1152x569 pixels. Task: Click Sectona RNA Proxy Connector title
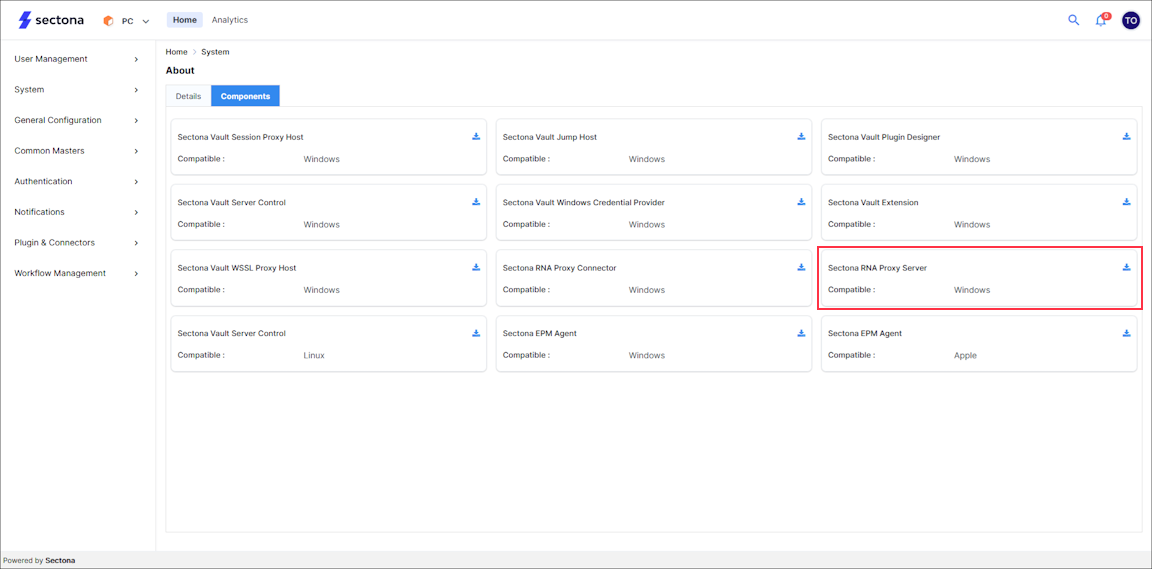[559, 268]
